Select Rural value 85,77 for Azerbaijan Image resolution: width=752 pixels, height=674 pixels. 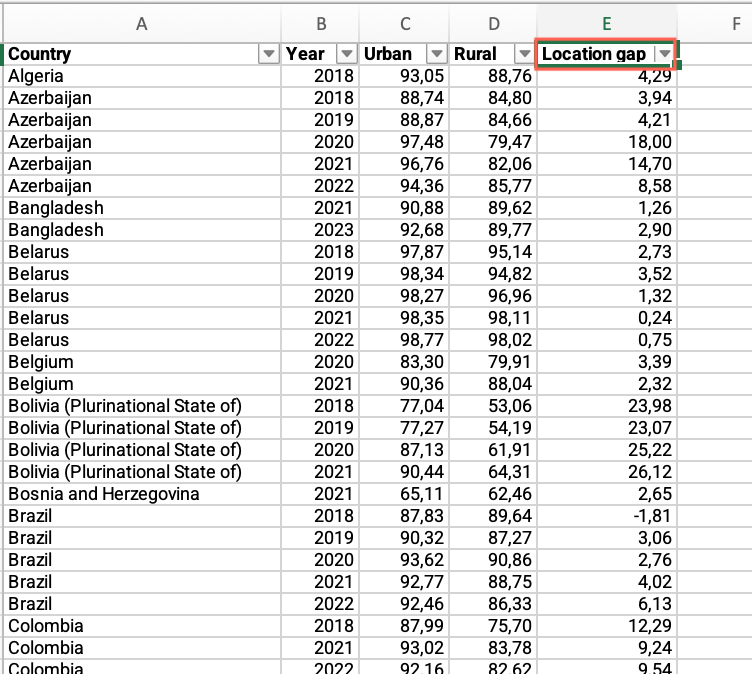pyautogui.click(x=493, y=186)
